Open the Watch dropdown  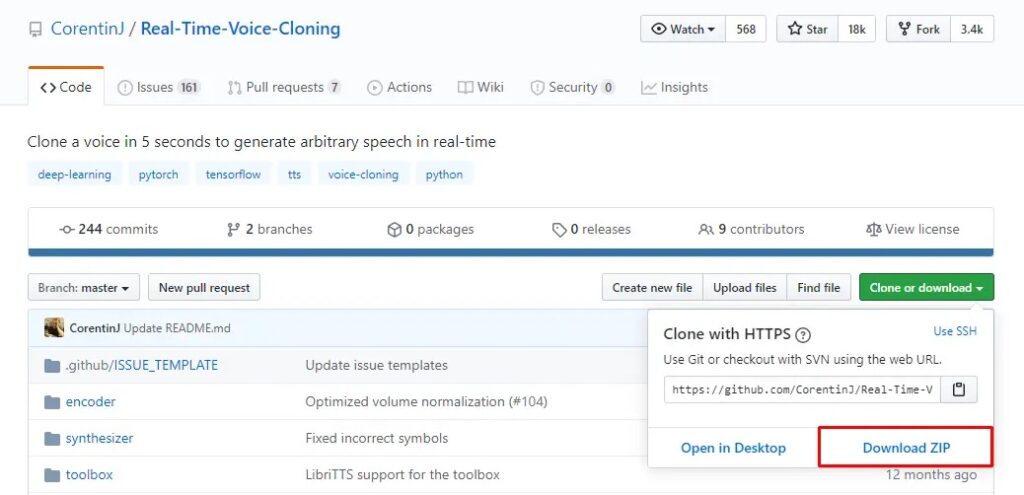coord(683,29)
